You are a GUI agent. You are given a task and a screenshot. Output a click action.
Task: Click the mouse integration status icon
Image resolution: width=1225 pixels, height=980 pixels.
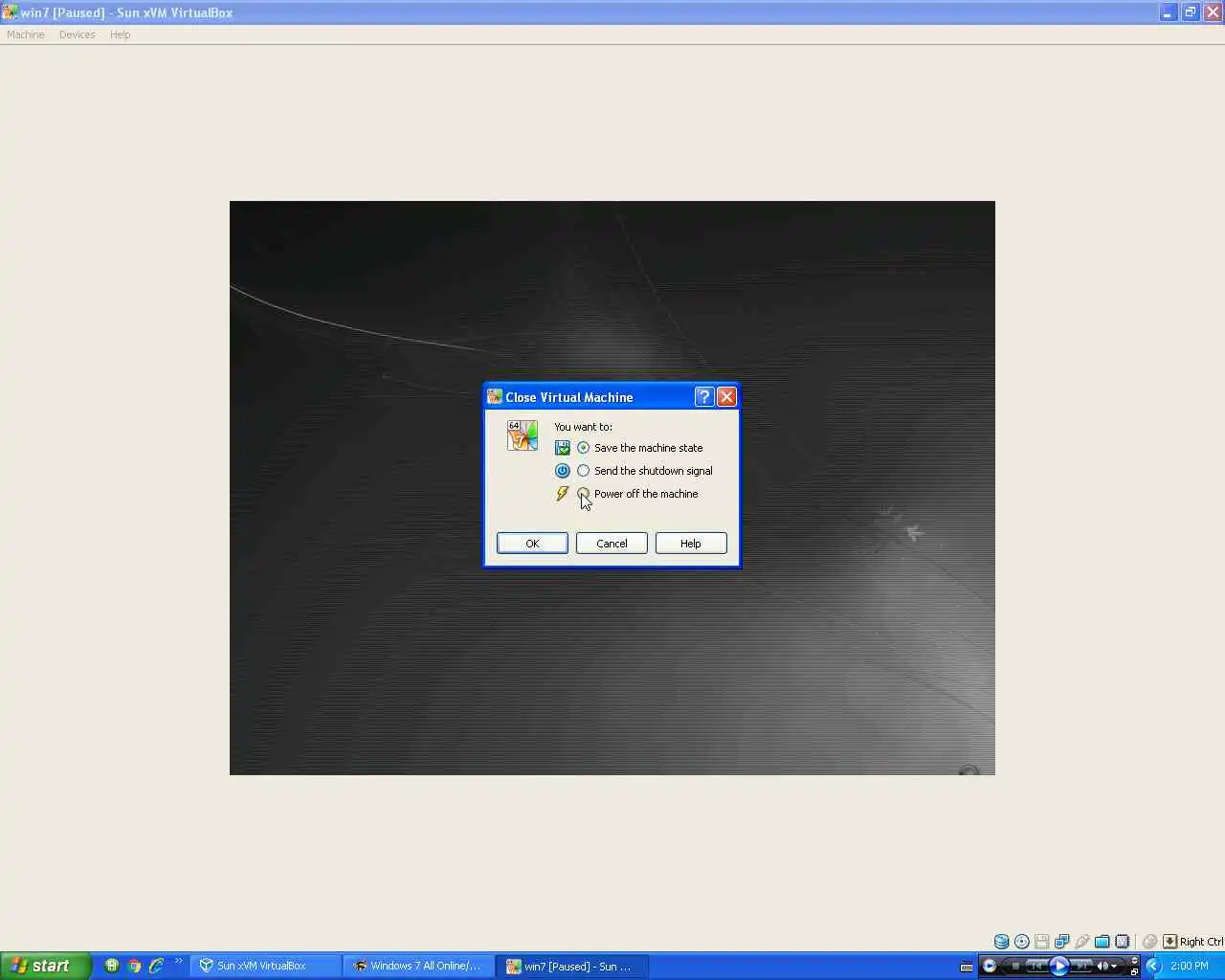click(x=1149, y=942)
